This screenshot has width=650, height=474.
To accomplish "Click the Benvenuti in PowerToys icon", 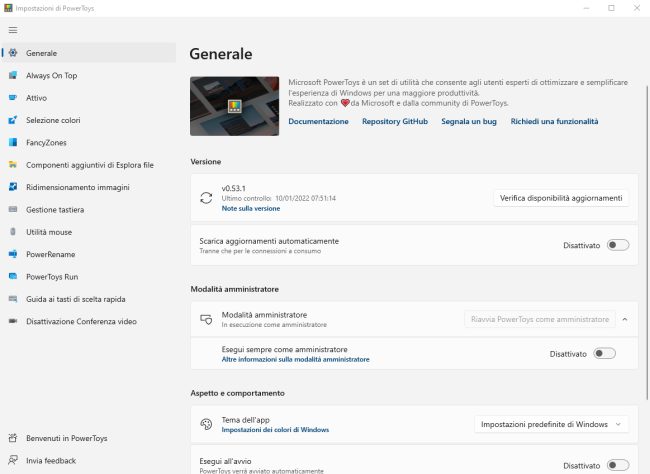I will 13,438.
